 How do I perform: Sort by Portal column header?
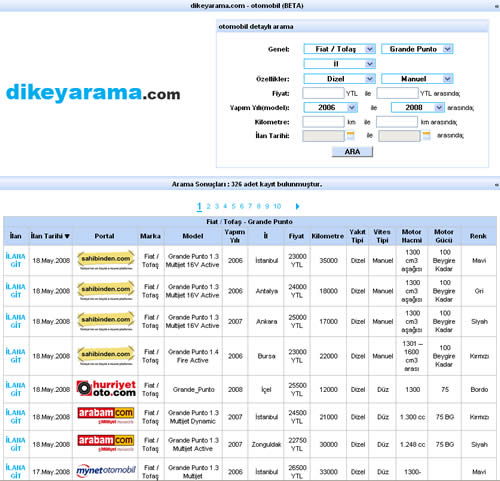point(104,236)
